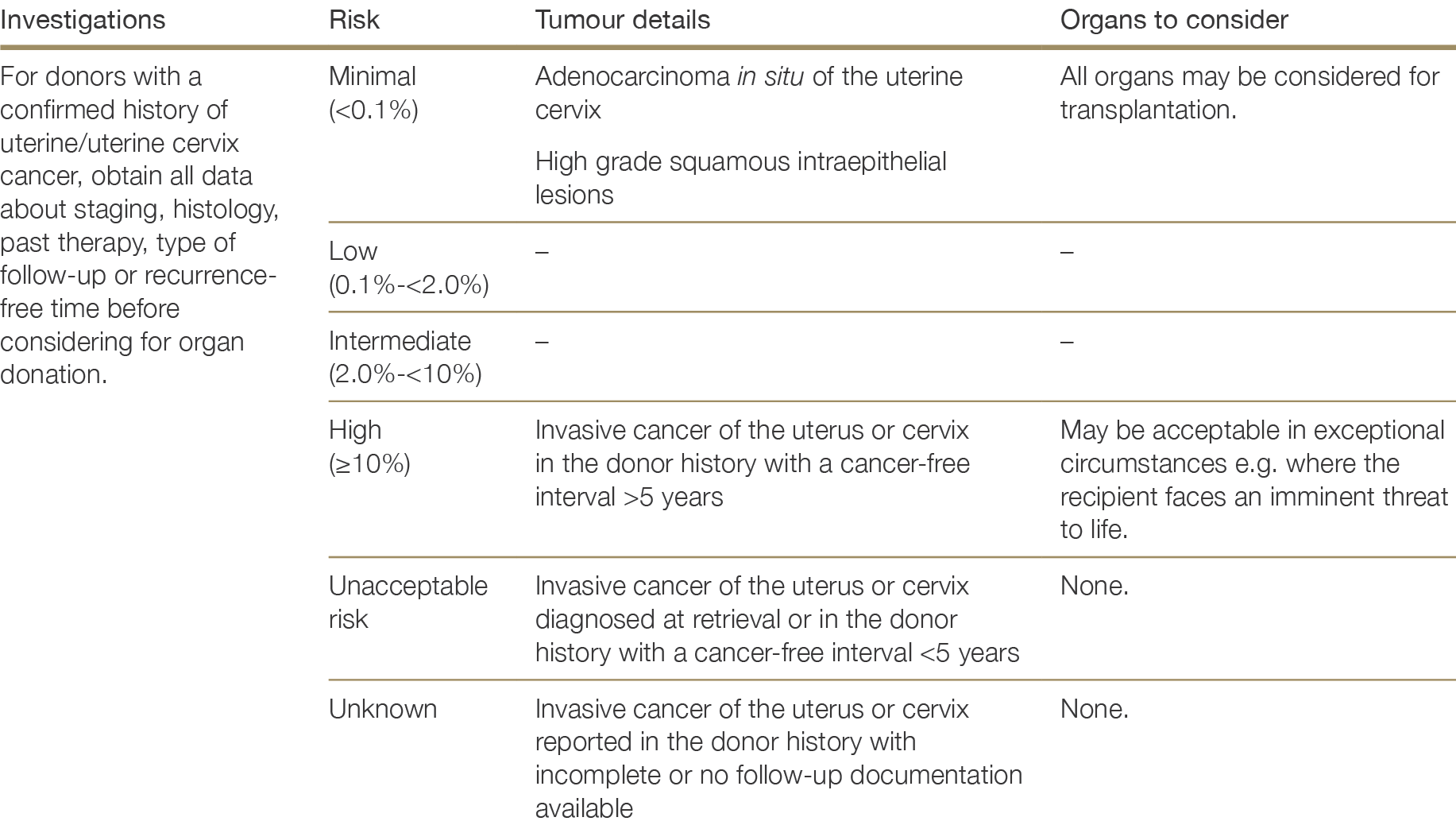Viewport: 1456px width, 825px height.
Task: Click the donor investigations paragraph text
Action: point(139,225)
